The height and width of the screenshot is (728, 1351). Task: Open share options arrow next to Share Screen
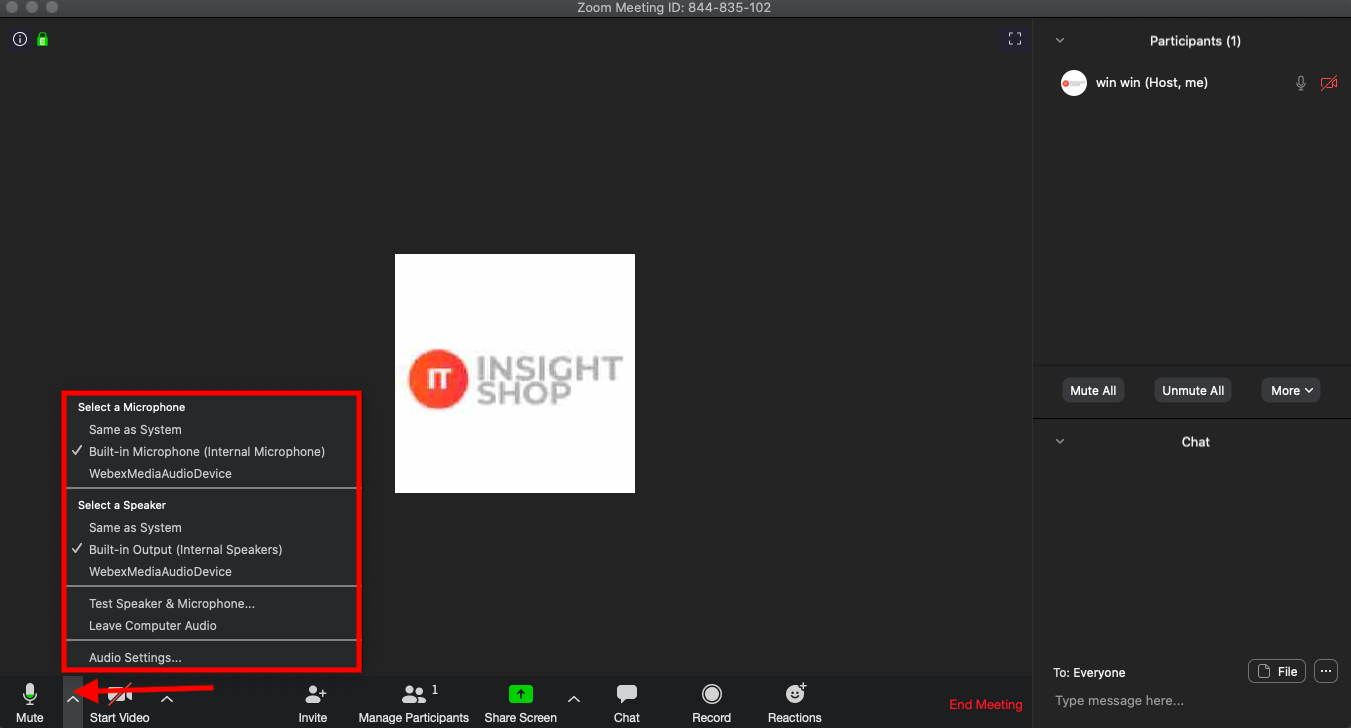pos(574,699)
